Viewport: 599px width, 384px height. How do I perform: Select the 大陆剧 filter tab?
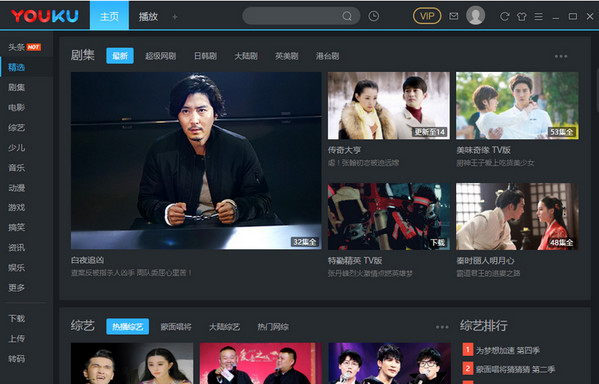246,56
